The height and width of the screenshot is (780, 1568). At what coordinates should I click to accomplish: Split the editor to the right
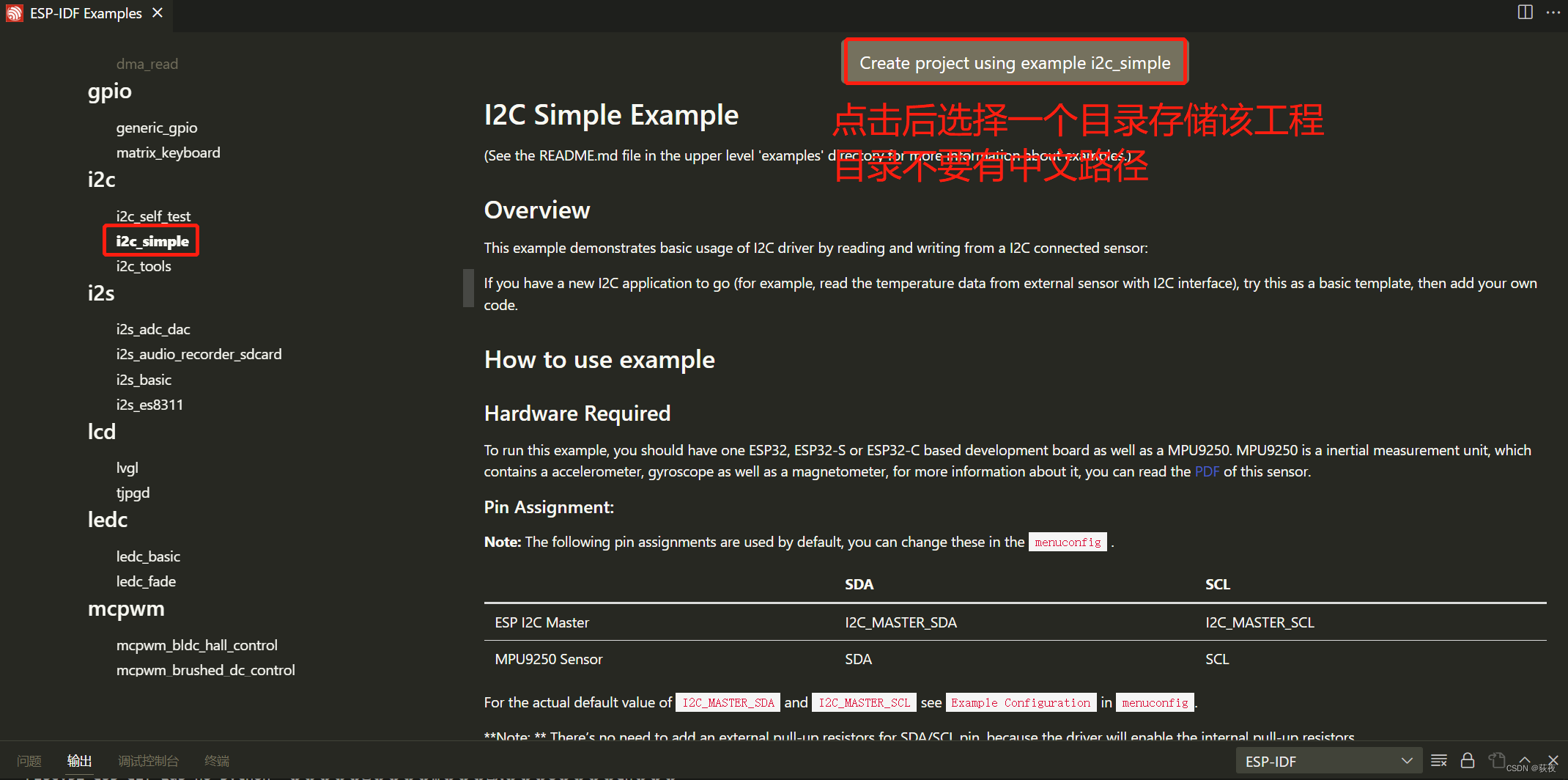coord(1525,12)
